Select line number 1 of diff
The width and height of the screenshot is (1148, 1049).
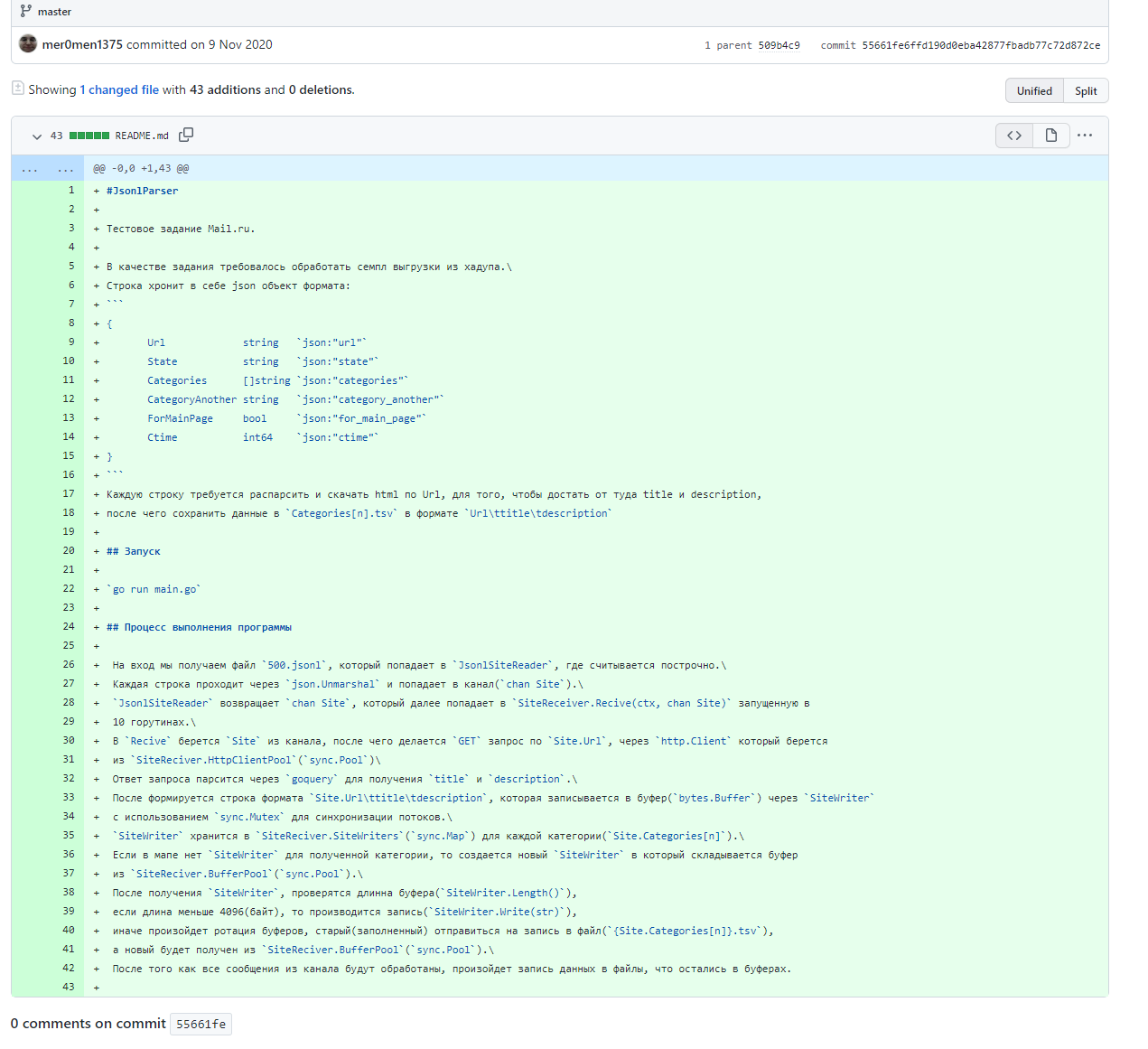66,191
